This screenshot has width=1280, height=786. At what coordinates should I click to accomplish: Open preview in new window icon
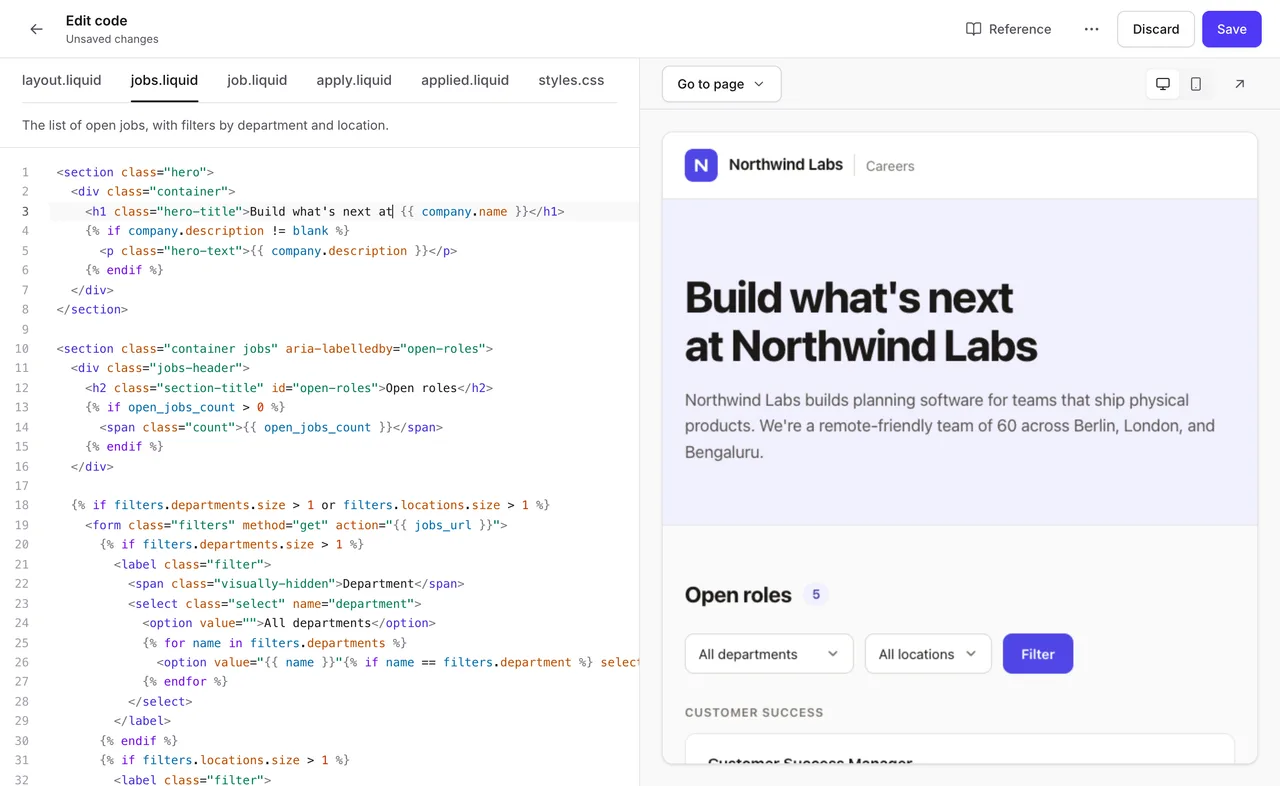1240,84
